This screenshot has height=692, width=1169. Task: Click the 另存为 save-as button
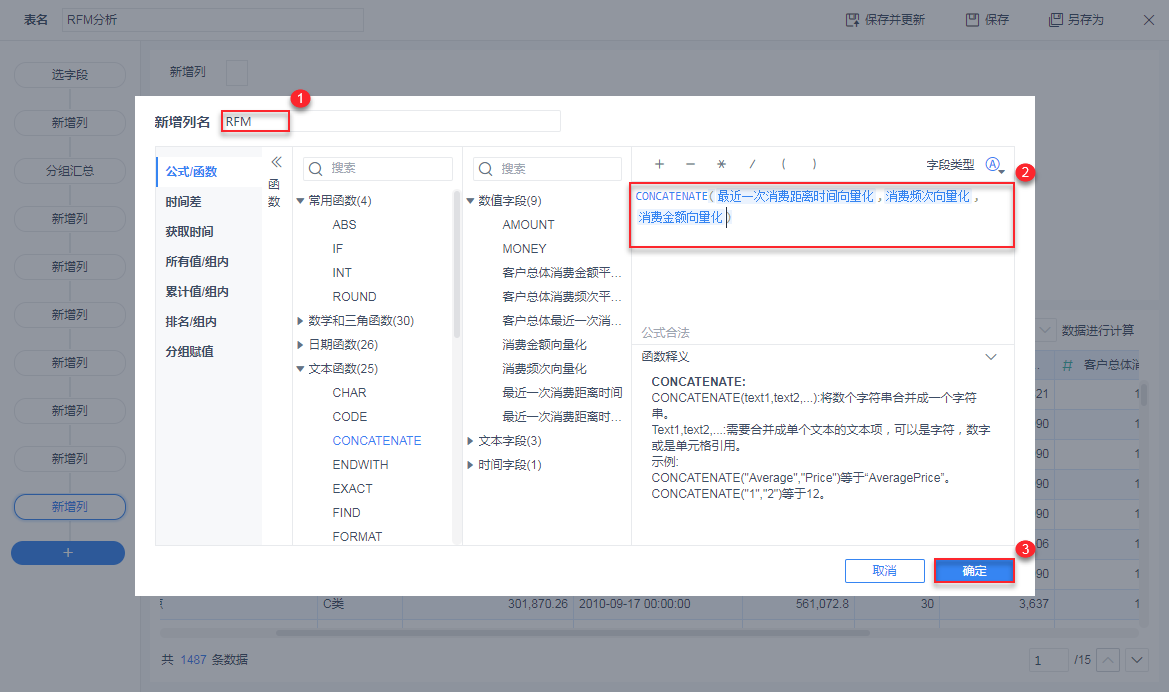coord(1076,20)
